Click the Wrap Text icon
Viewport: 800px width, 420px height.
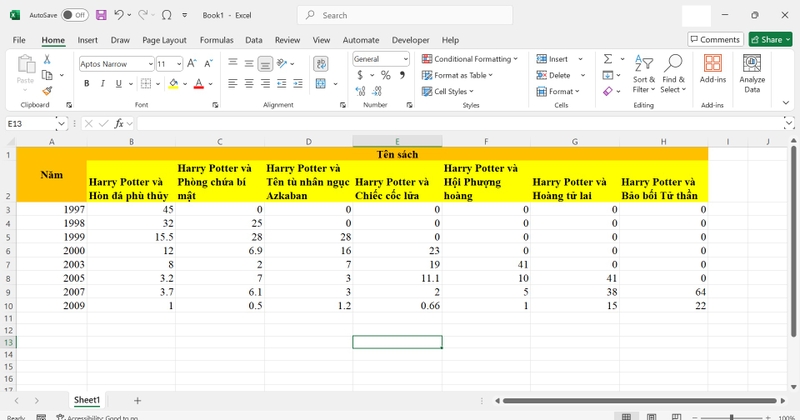coord(321,64)
